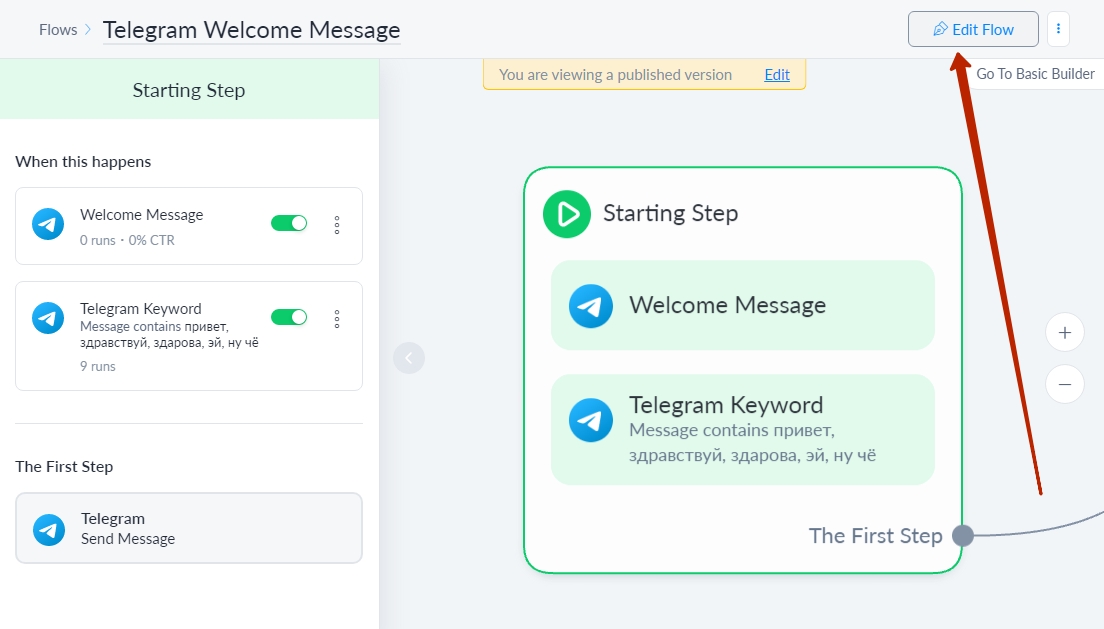Image resolution: width=1104 pixels, height=629 pixels.
Task: Click the 'You are viewing a published version' notice
Action: pos(615,75)
